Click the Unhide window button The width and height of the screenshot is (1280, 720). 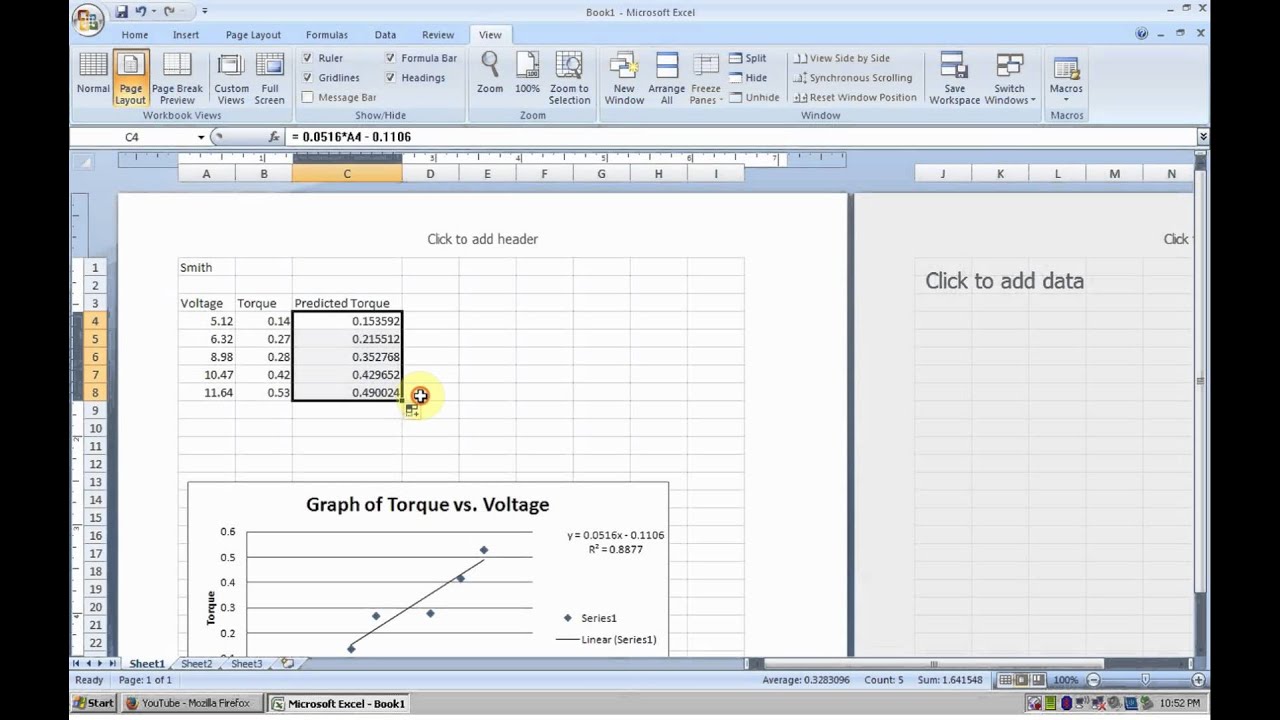point(754,97)
